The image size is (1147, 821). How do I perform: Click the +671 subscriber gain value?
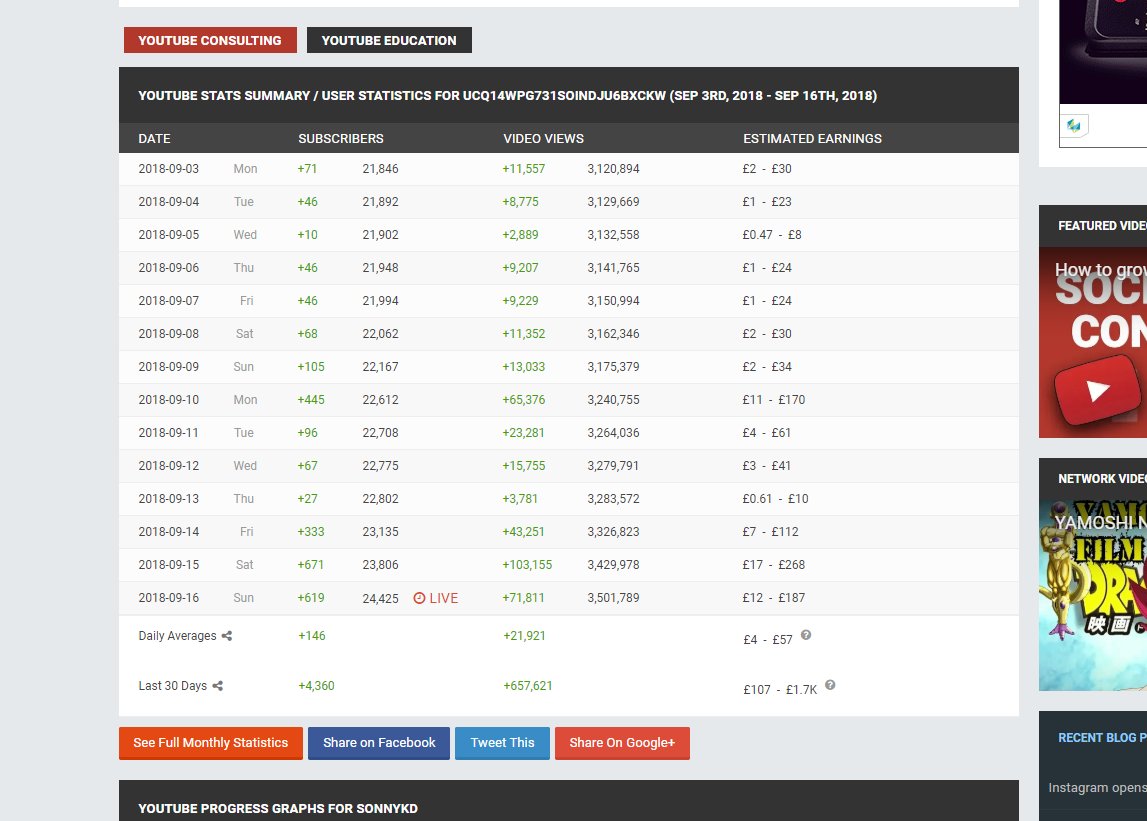click(x=310, y=565)
